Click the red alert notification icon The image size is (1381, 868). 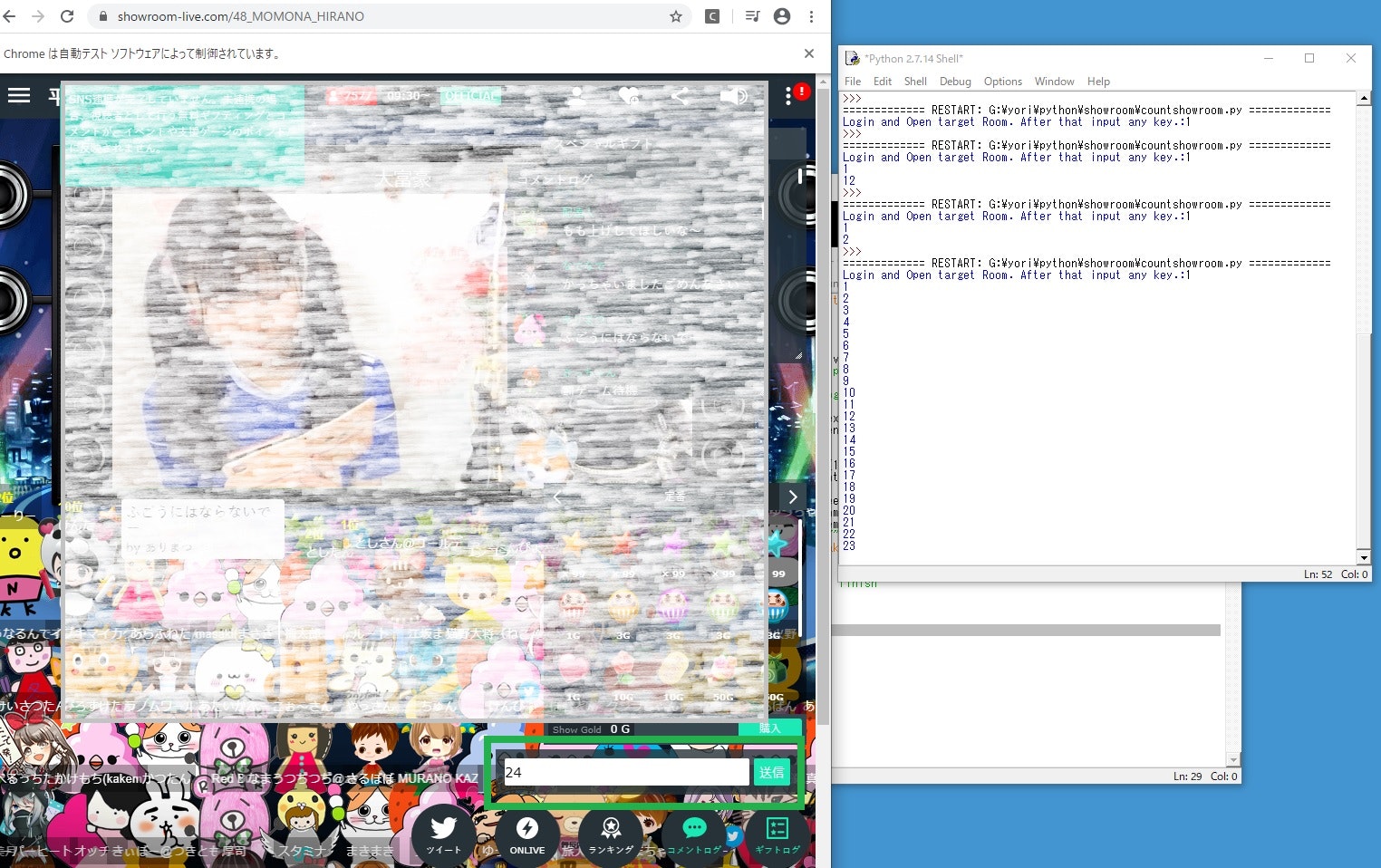point(801,93)
